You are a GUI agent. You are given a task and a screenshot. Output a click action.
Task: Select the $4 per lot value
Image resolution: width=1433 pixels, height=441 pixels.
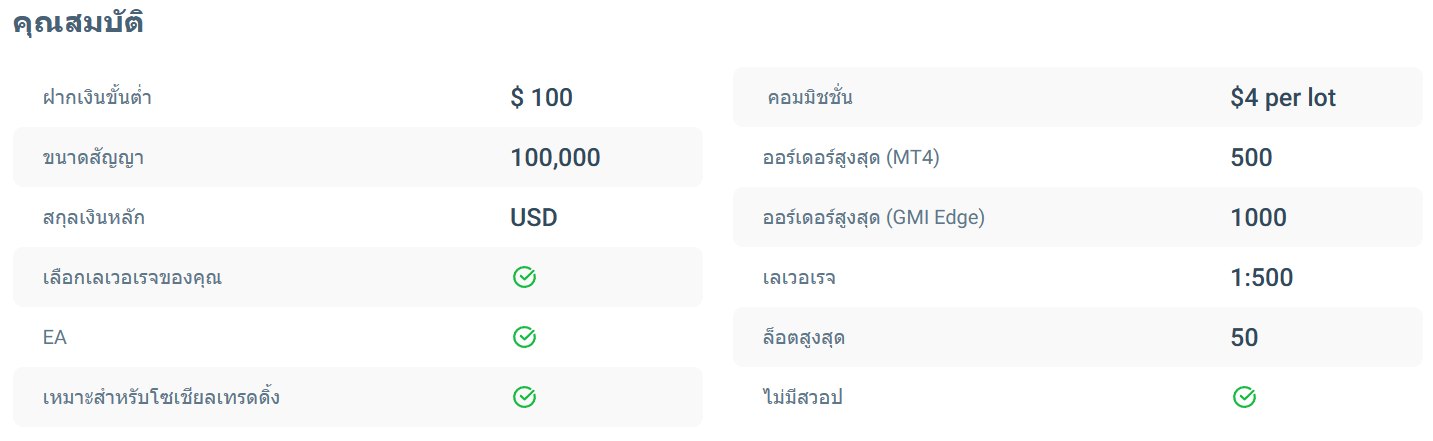click(x=1283, y=98)
